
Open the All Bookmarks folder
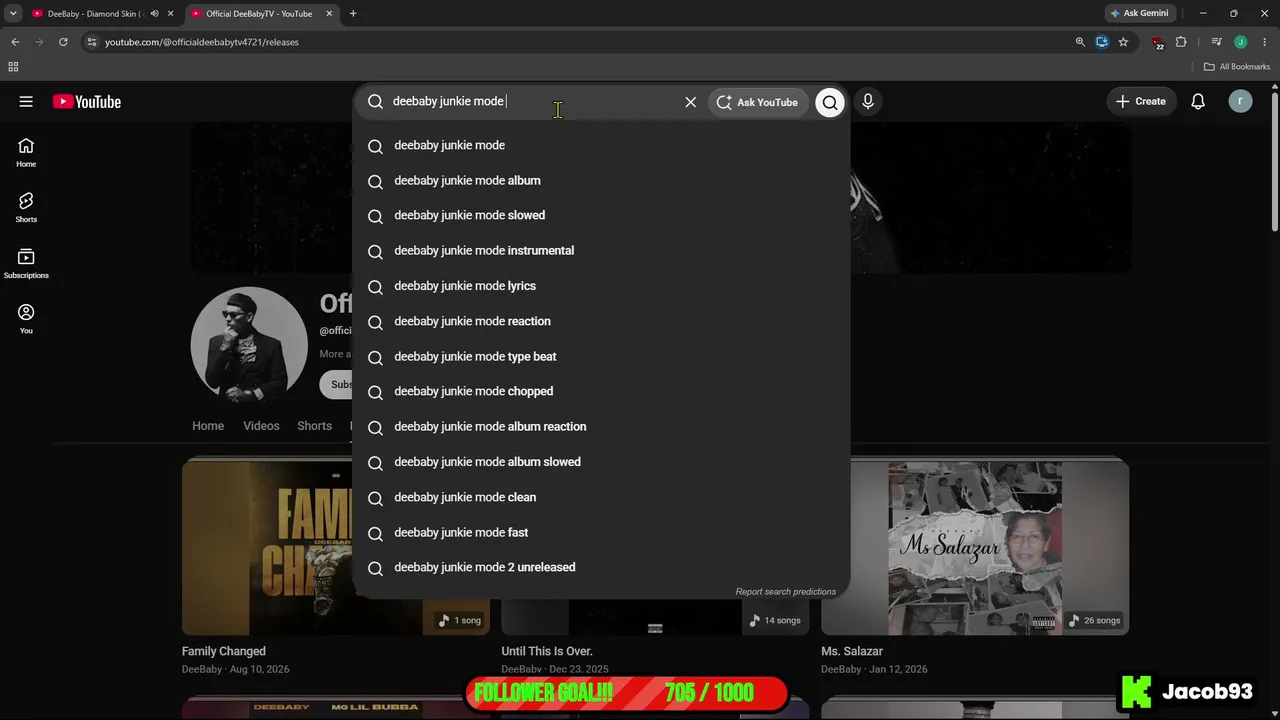pos(1237,67)
